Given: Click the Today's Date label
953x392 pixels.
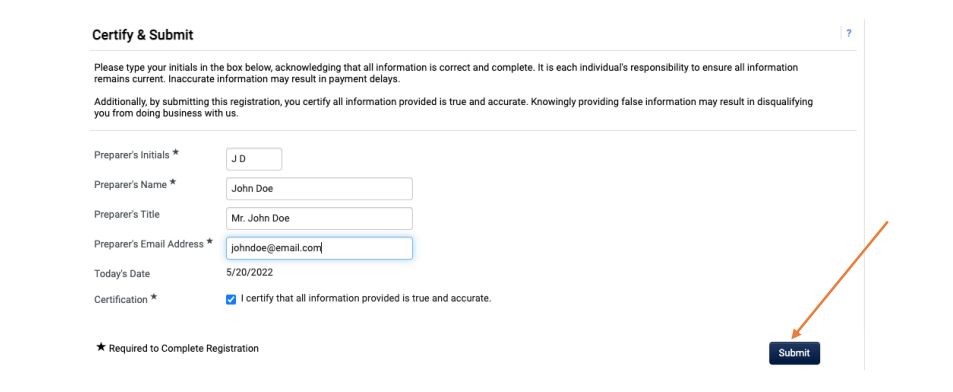Looking at the screenshot, I should [122, 274].
